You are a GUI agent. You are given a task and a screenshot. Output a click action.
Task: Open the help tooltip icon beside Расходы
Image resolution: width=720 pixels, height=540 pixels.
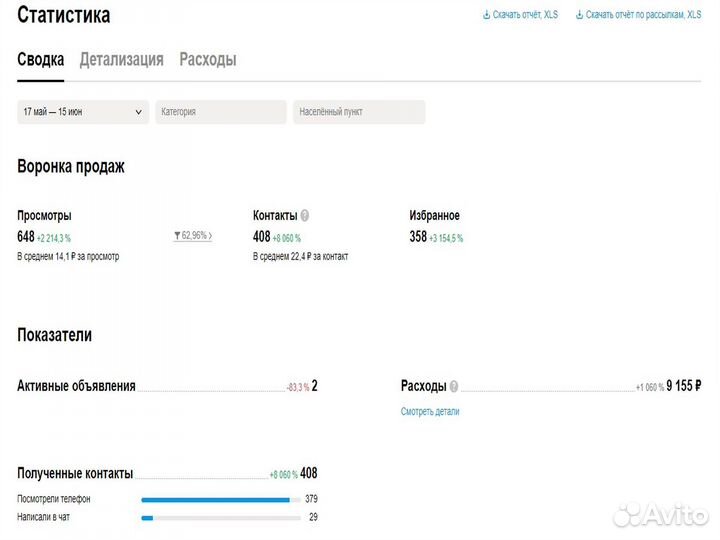coord(454,386)
